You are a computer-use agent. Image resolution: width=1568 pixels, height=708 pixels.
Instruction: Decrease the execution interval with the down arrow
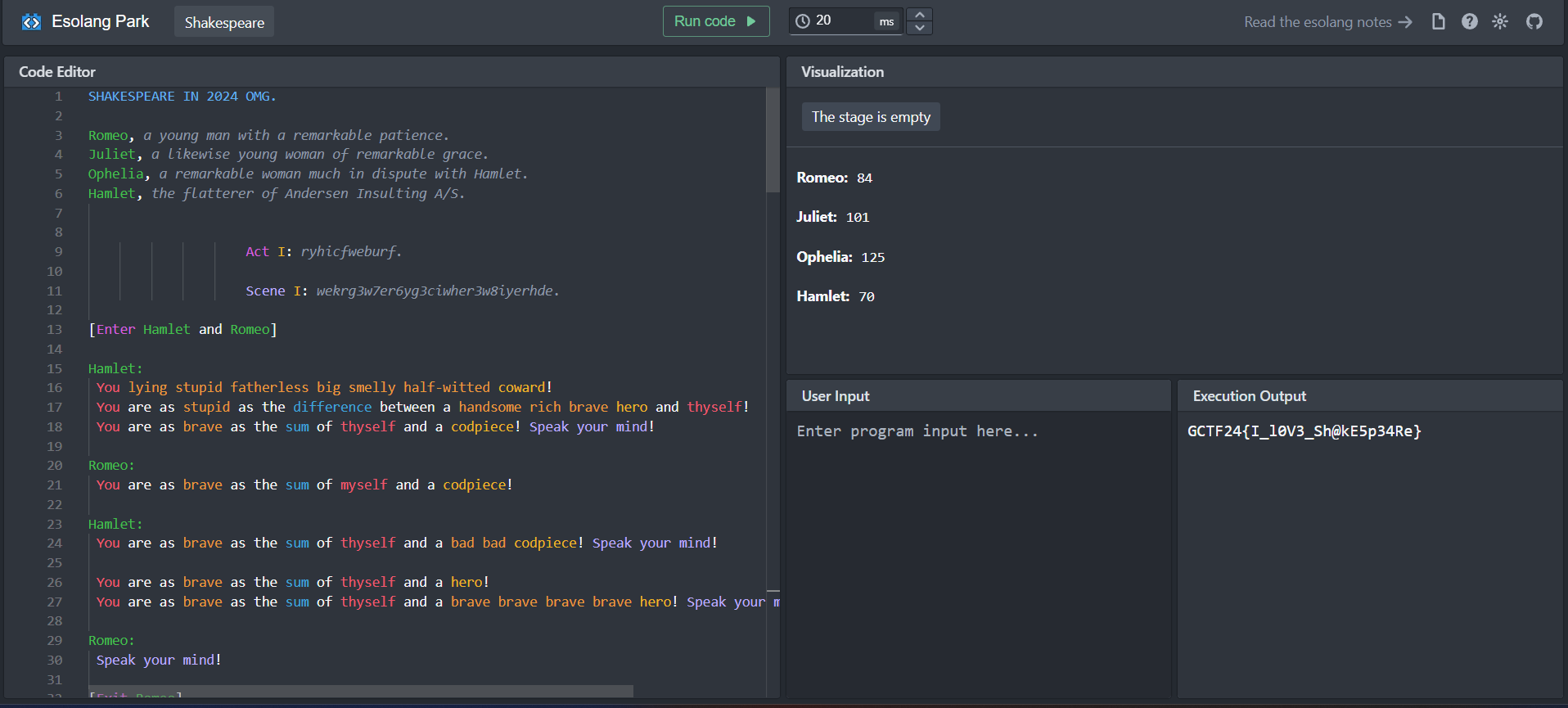920,28
